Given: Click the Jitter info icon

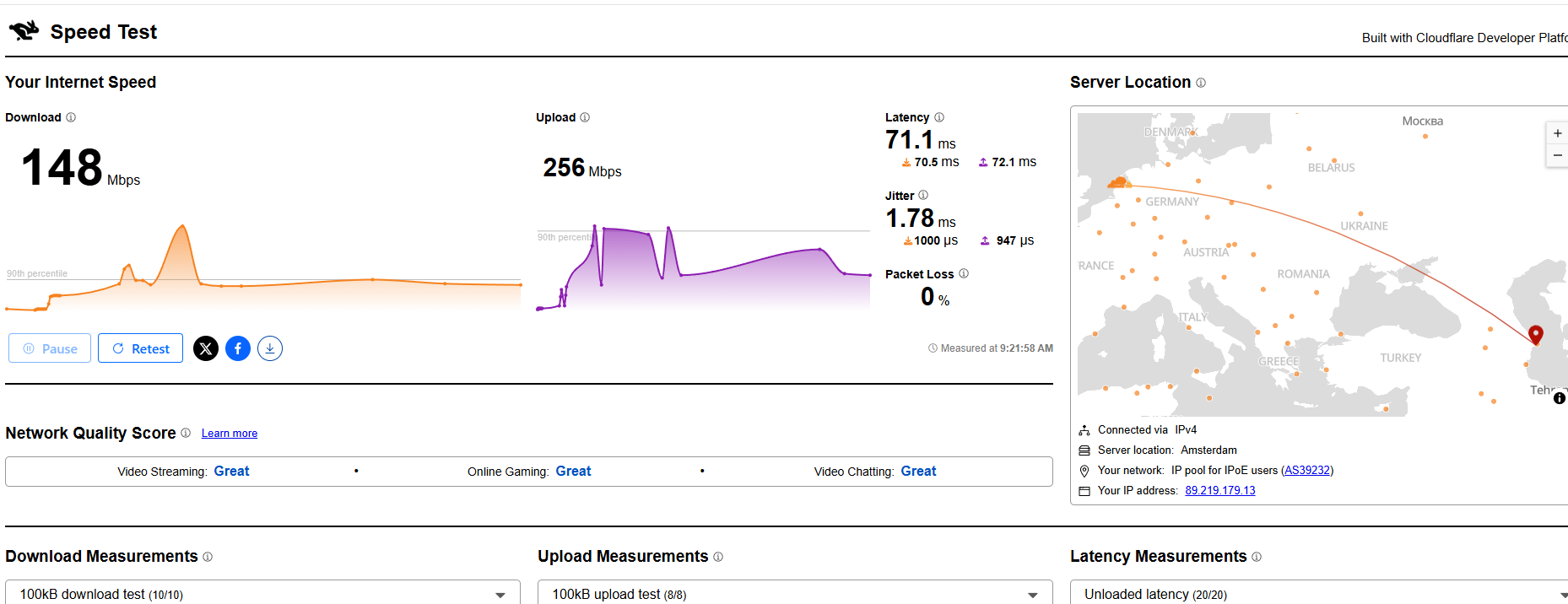Looking at the screenshot, I should (923, 195).
